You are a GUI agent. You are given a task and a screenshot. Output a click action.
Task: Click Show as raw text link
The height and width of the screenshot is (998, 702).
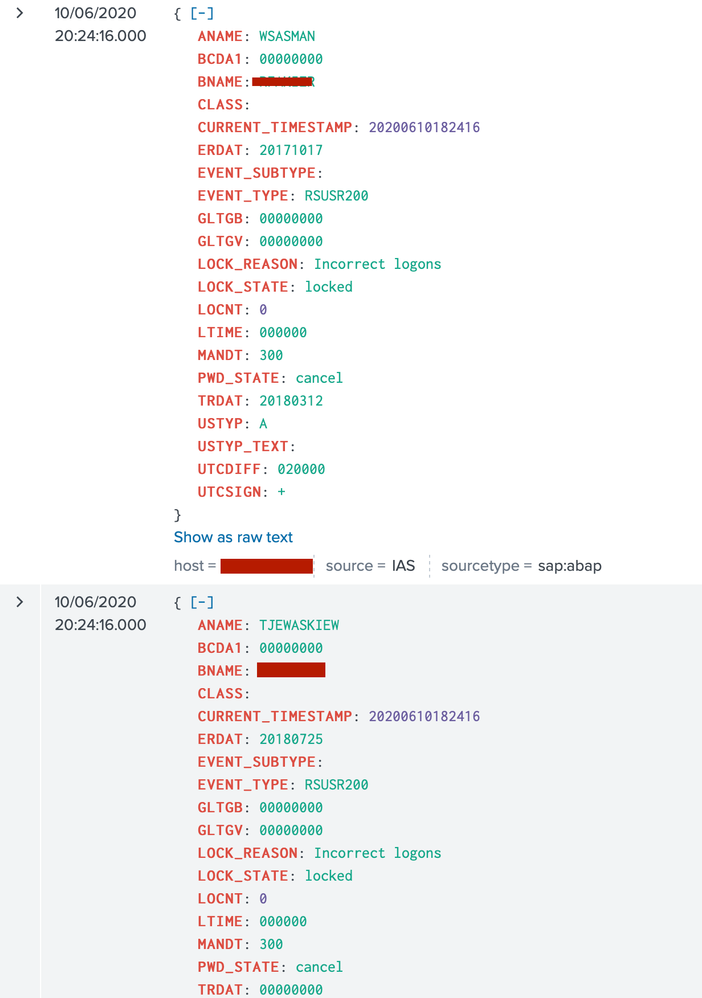[233, 537]
